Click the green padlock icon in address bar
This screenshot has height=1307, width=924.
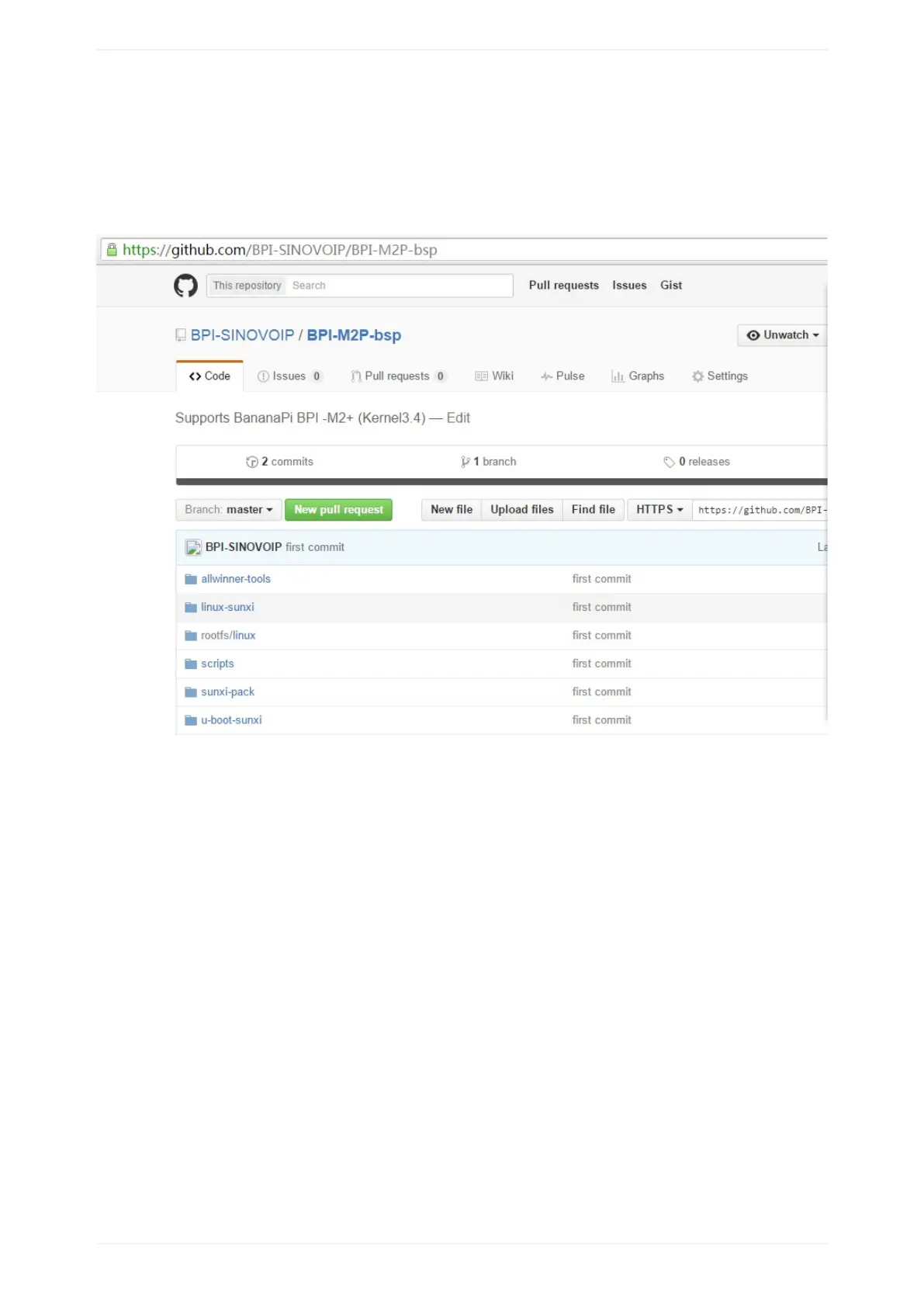point(112,250)
